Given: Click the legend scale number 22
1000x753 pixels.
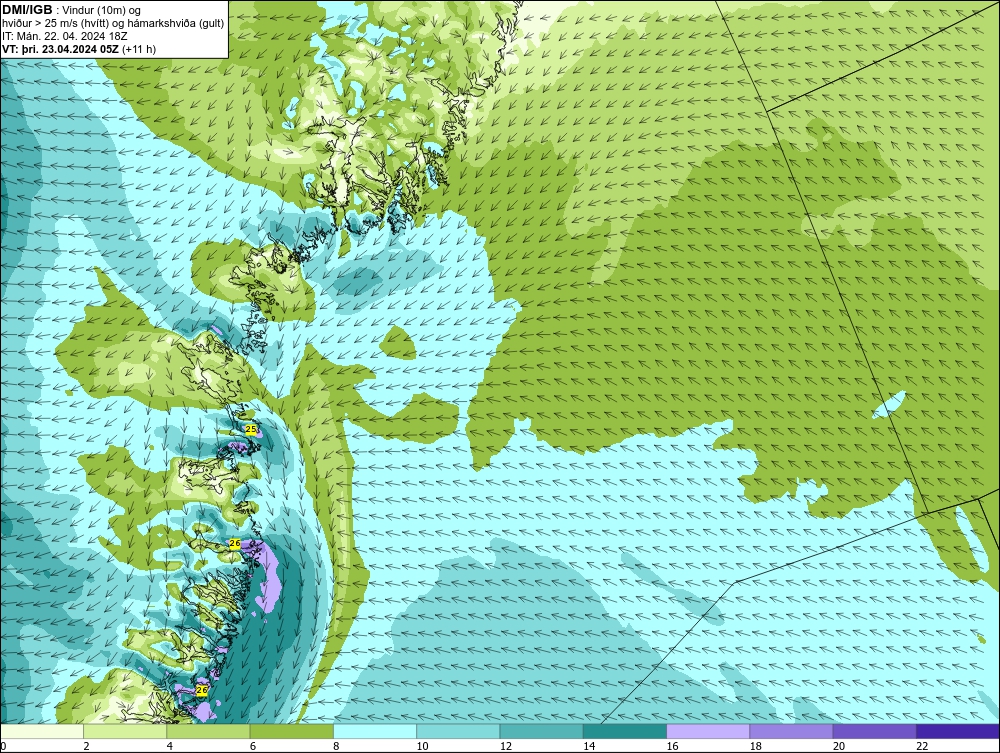Looking at the screenshot, I should point(922,746).
